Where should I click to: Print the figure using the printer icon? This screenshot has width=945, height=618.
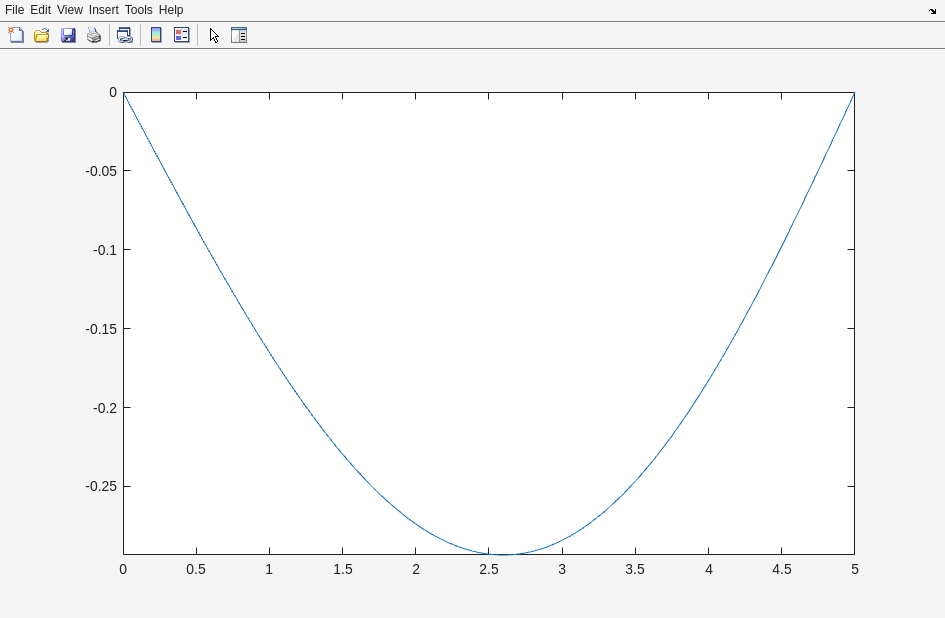[x=94, y=35]
